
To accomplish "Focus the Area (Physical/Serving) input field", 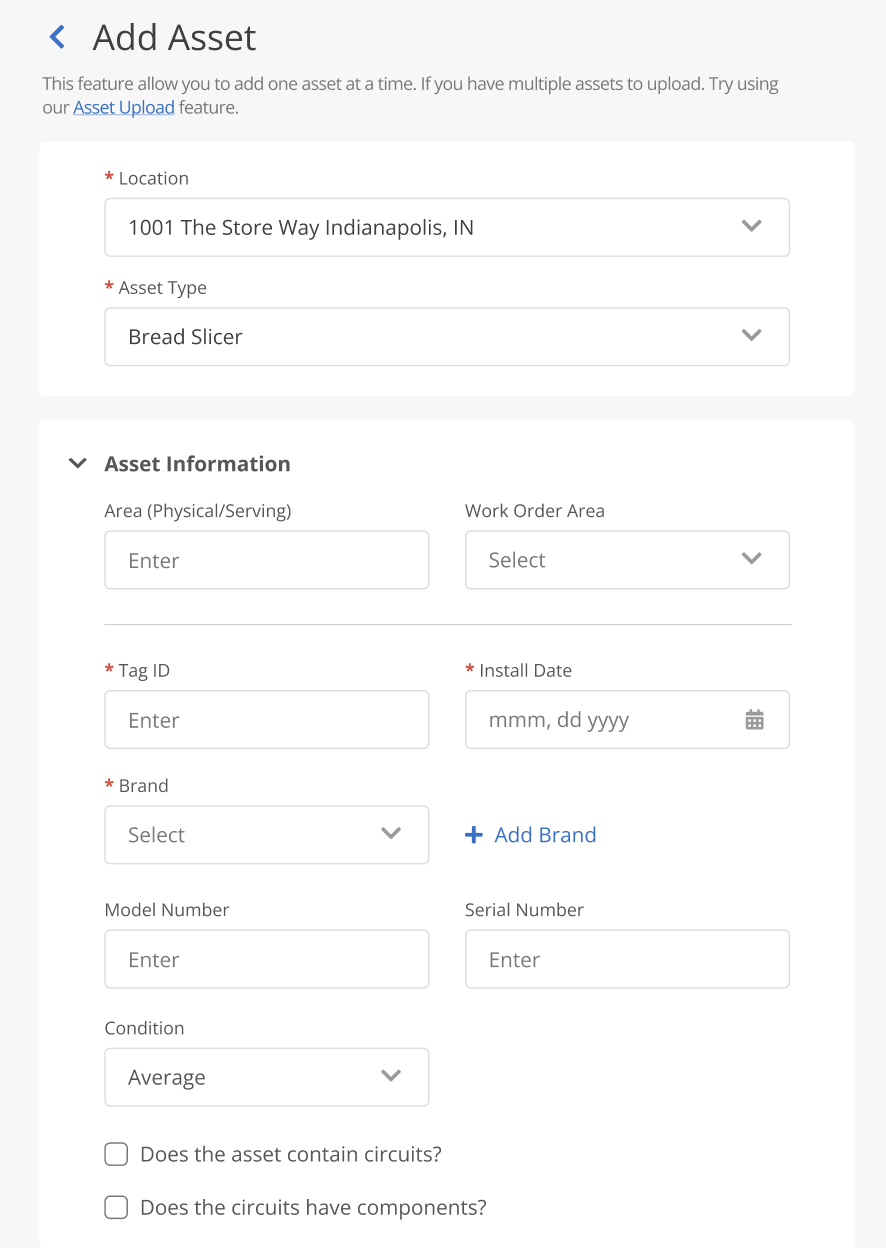I will [x=267, y=560].
